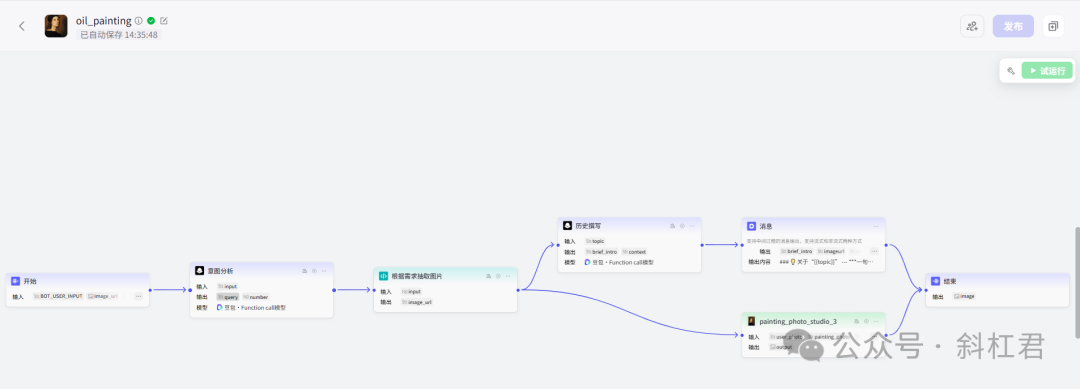Expand more outputs in 消息 node
Screen dimensions: 1080x389
coord(874,251)
